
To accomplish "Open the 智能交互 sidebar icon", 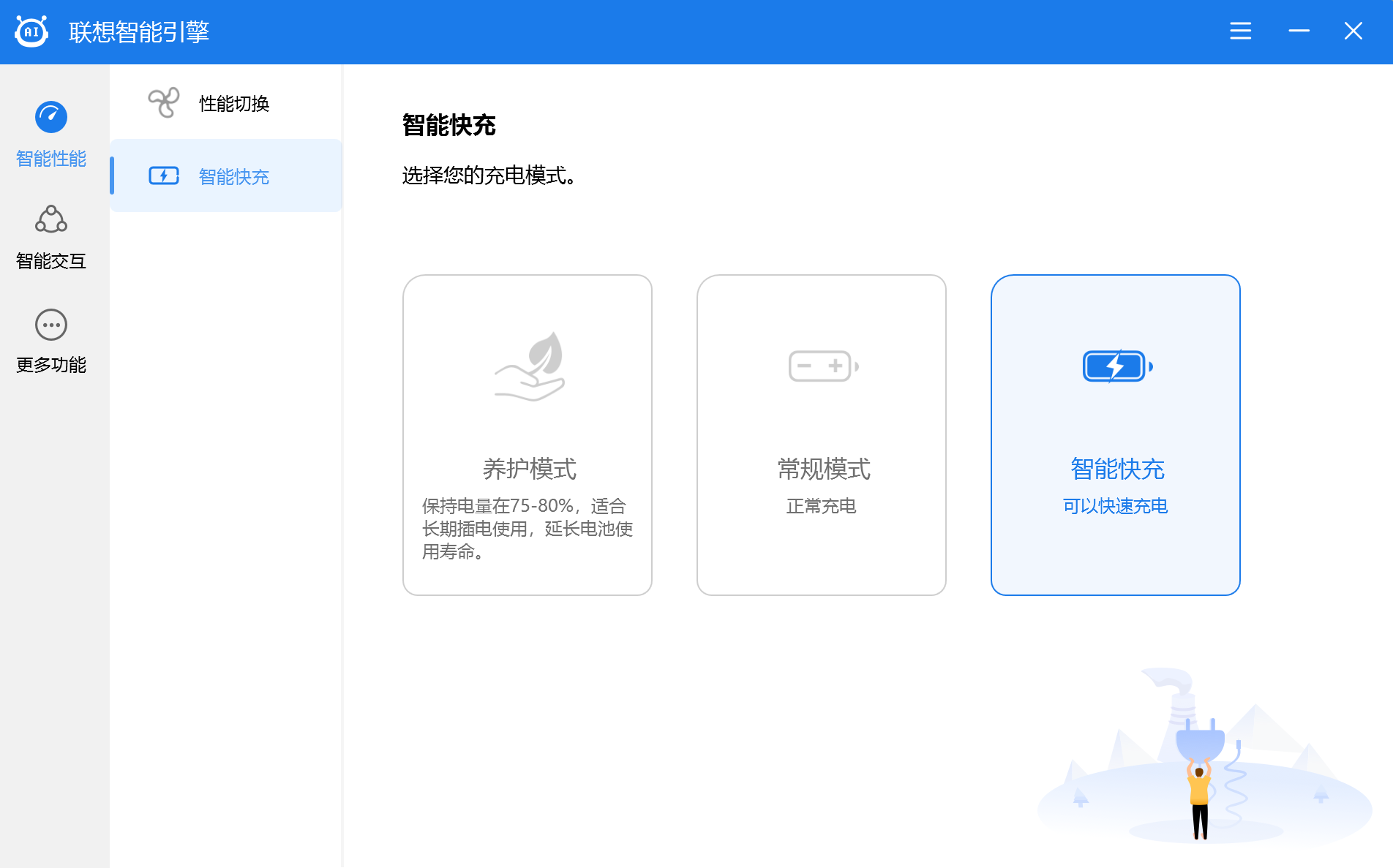I will coord(51,219).
